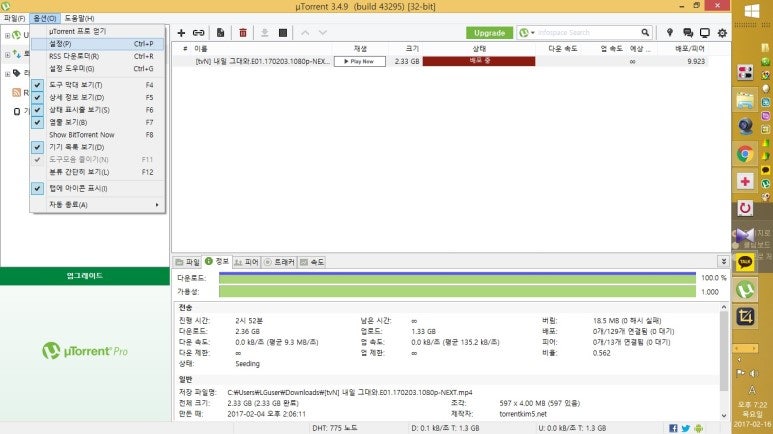Click the green Upgrade button

(x=490, y=33)
